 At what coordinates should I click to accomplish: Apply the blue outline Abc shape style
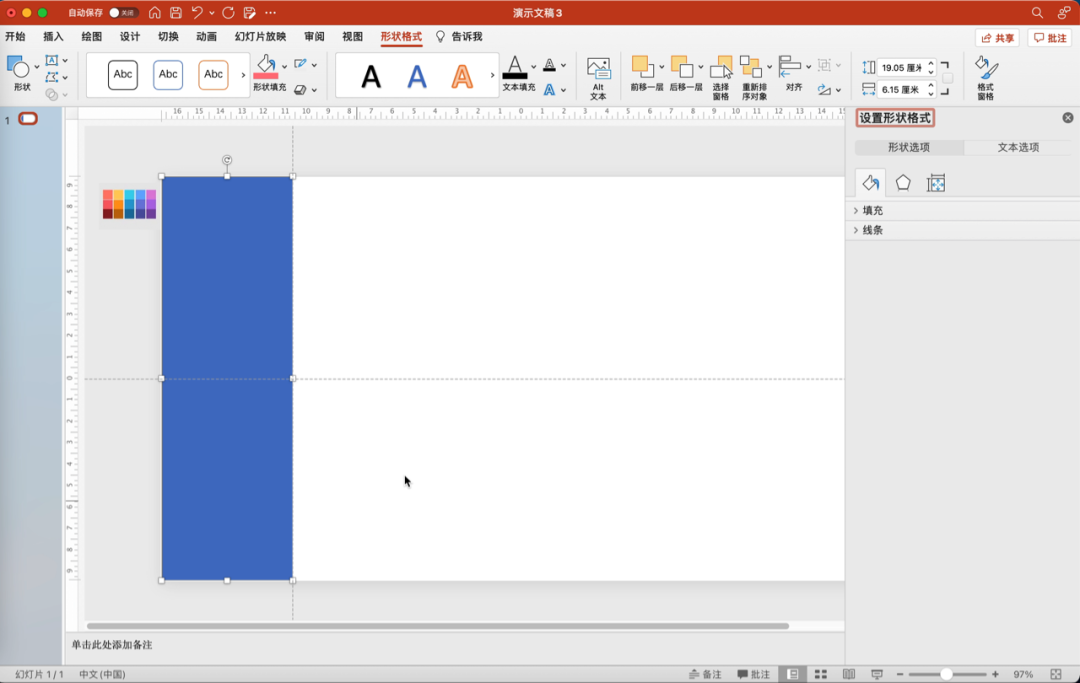tap(168, 74)
